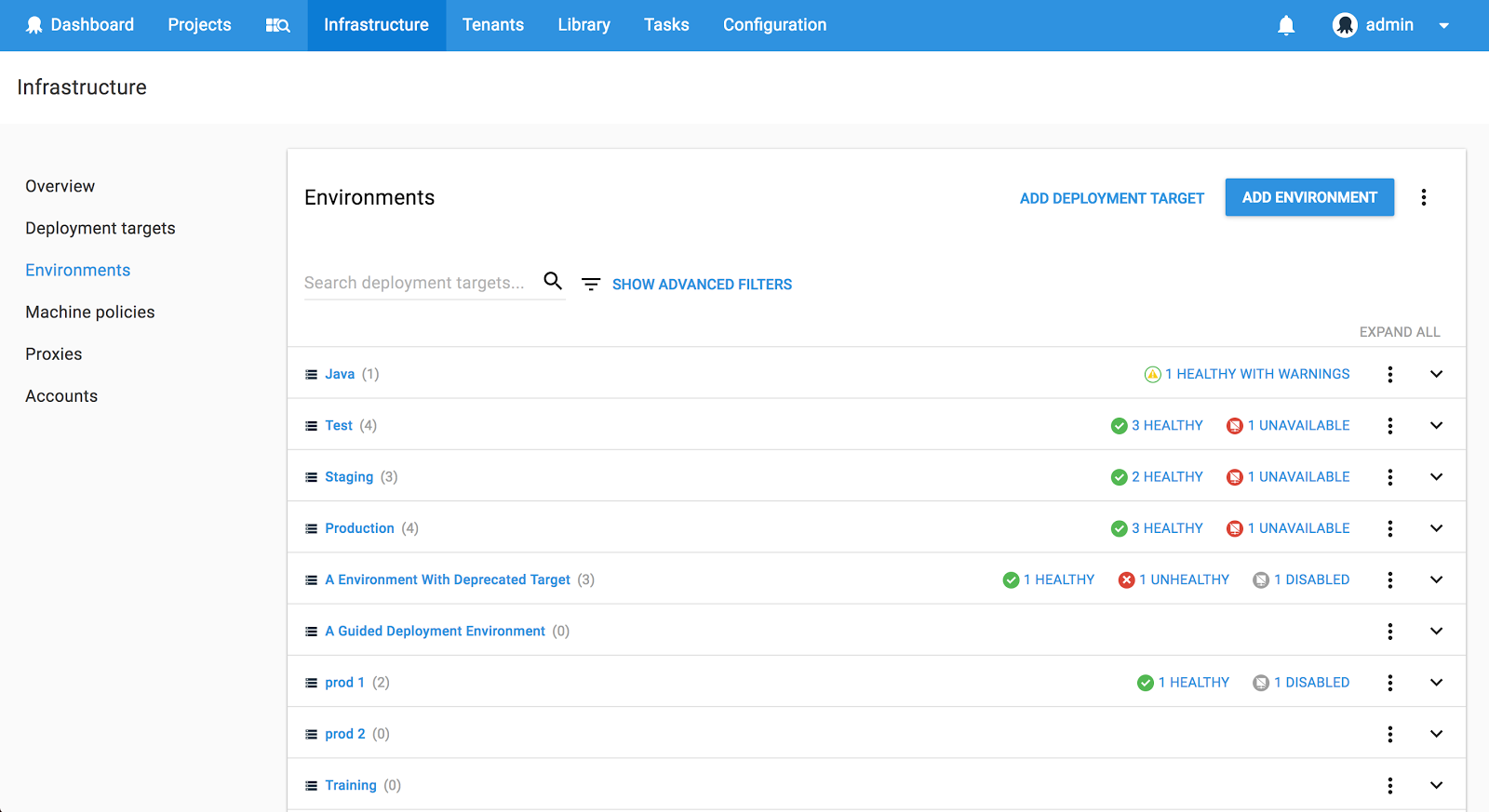1489x812 pixels.
Task: Open the Environments page overflow menu
Action: 1423,197
